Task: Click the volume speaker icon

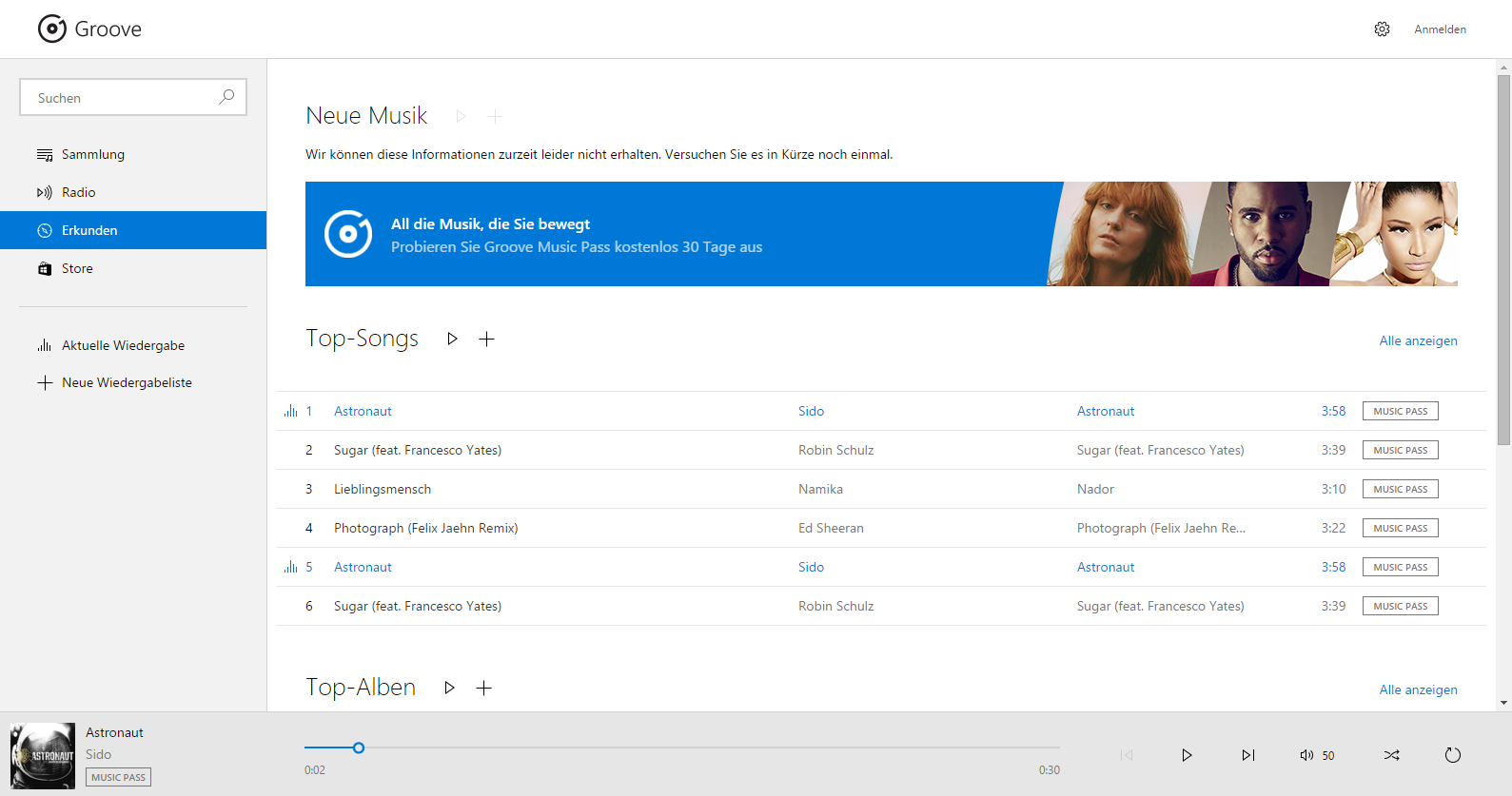Action: point(1306,755)
